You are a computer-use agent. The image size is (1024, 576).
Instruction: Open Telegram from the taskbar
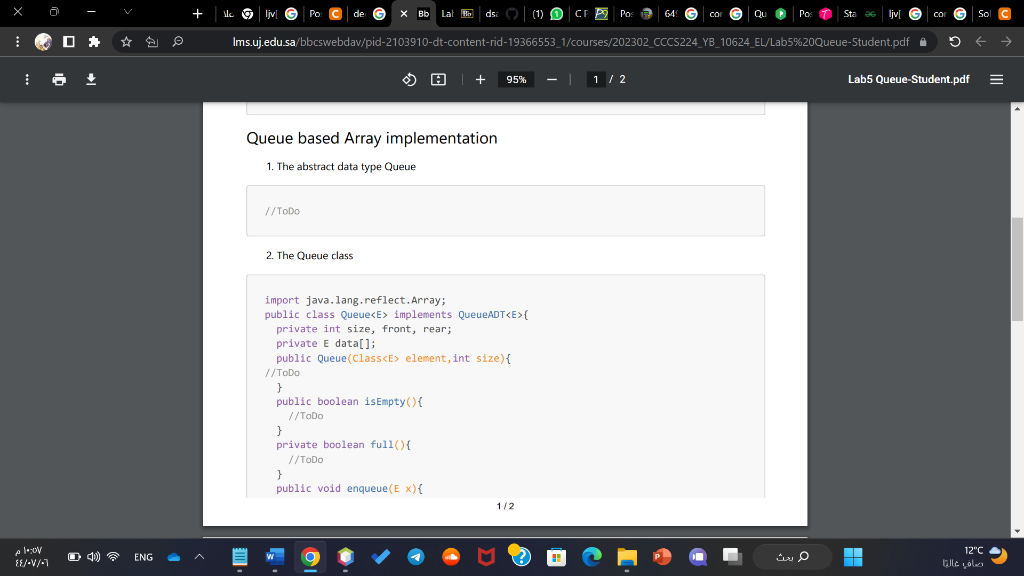coord(415,557)
